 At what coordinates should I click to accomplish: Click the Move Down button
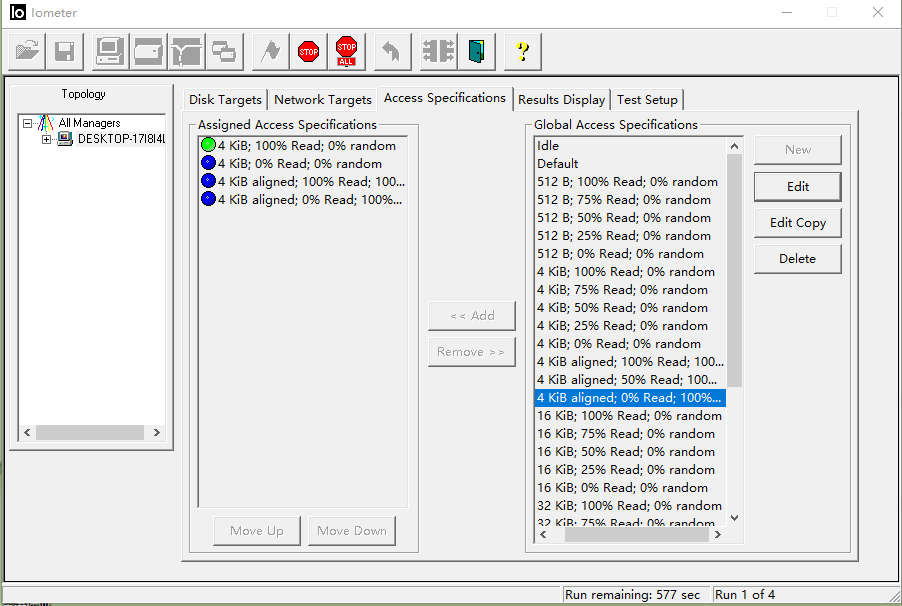[352, 531]
